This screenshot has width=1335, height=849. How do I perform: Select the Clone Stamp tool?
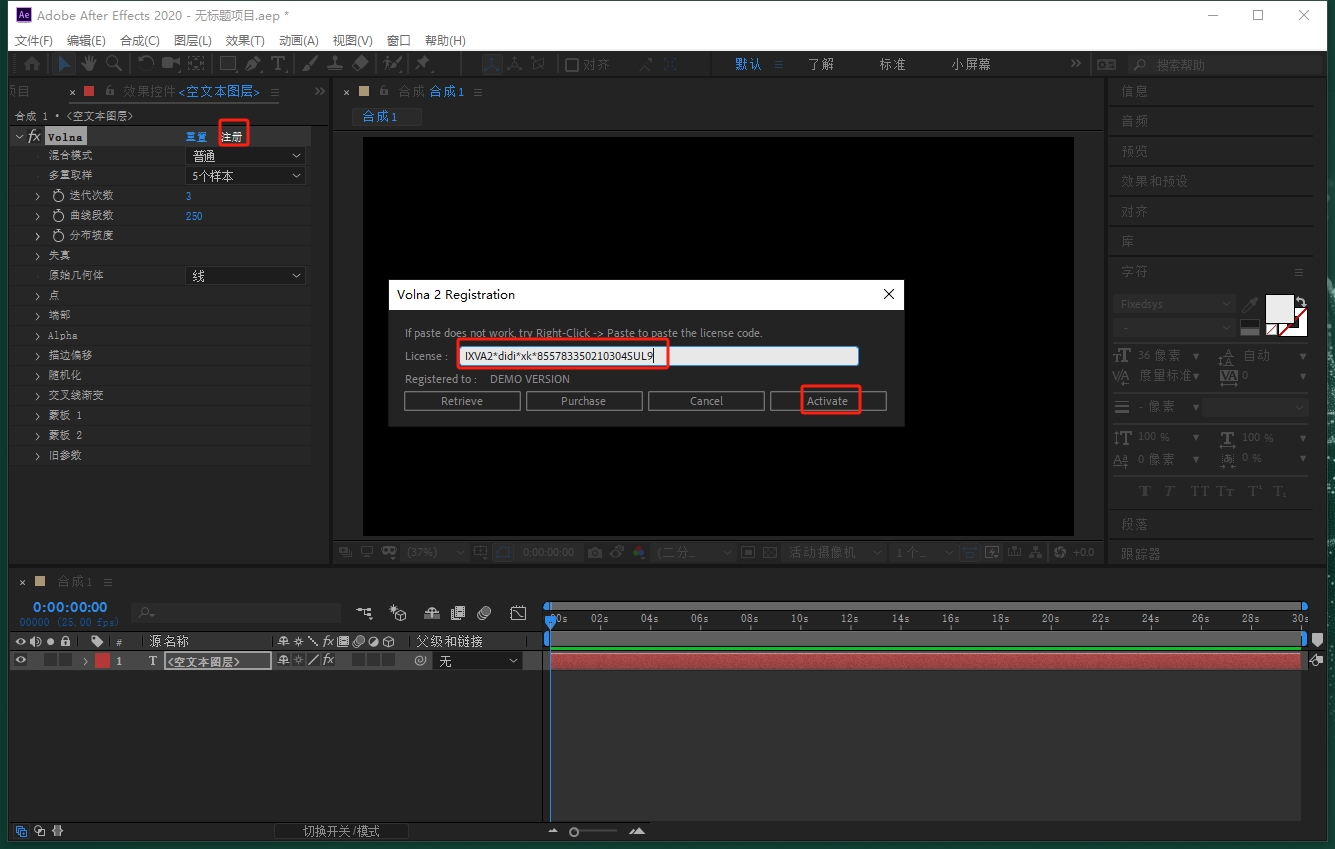(x=335, y=64)
